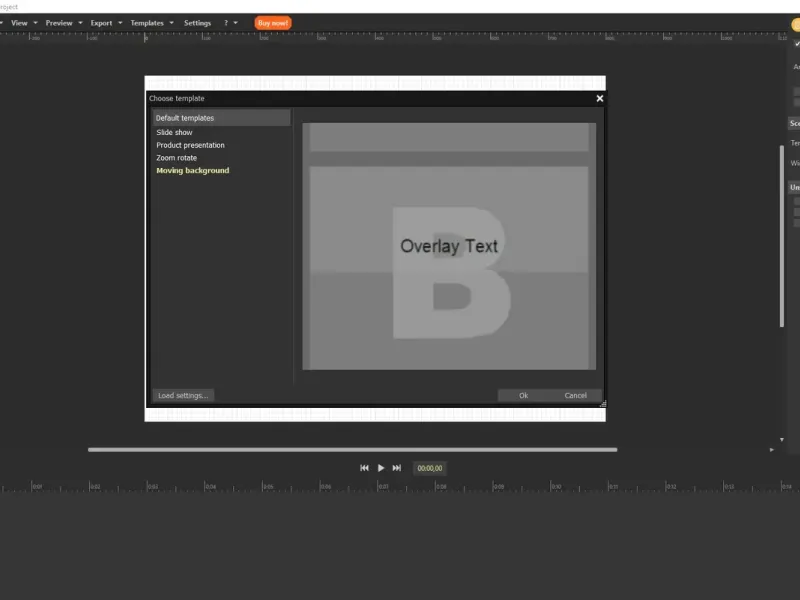Image resolution: width=800 pixels, height=600 pixels.
Task: Open the Settings menu
Action: (197, 23)
